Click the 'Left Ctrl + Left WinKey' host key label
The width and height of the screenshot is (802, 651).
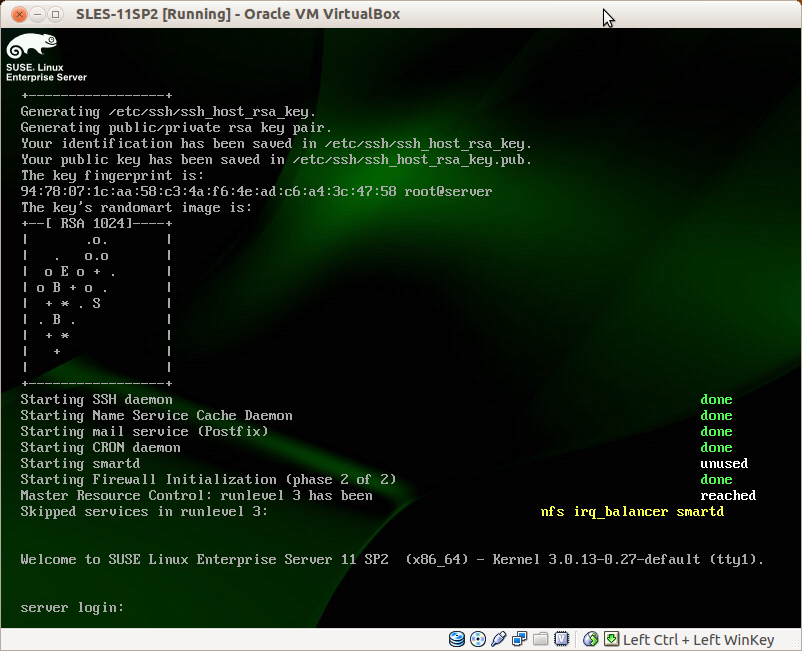point(698,640)
